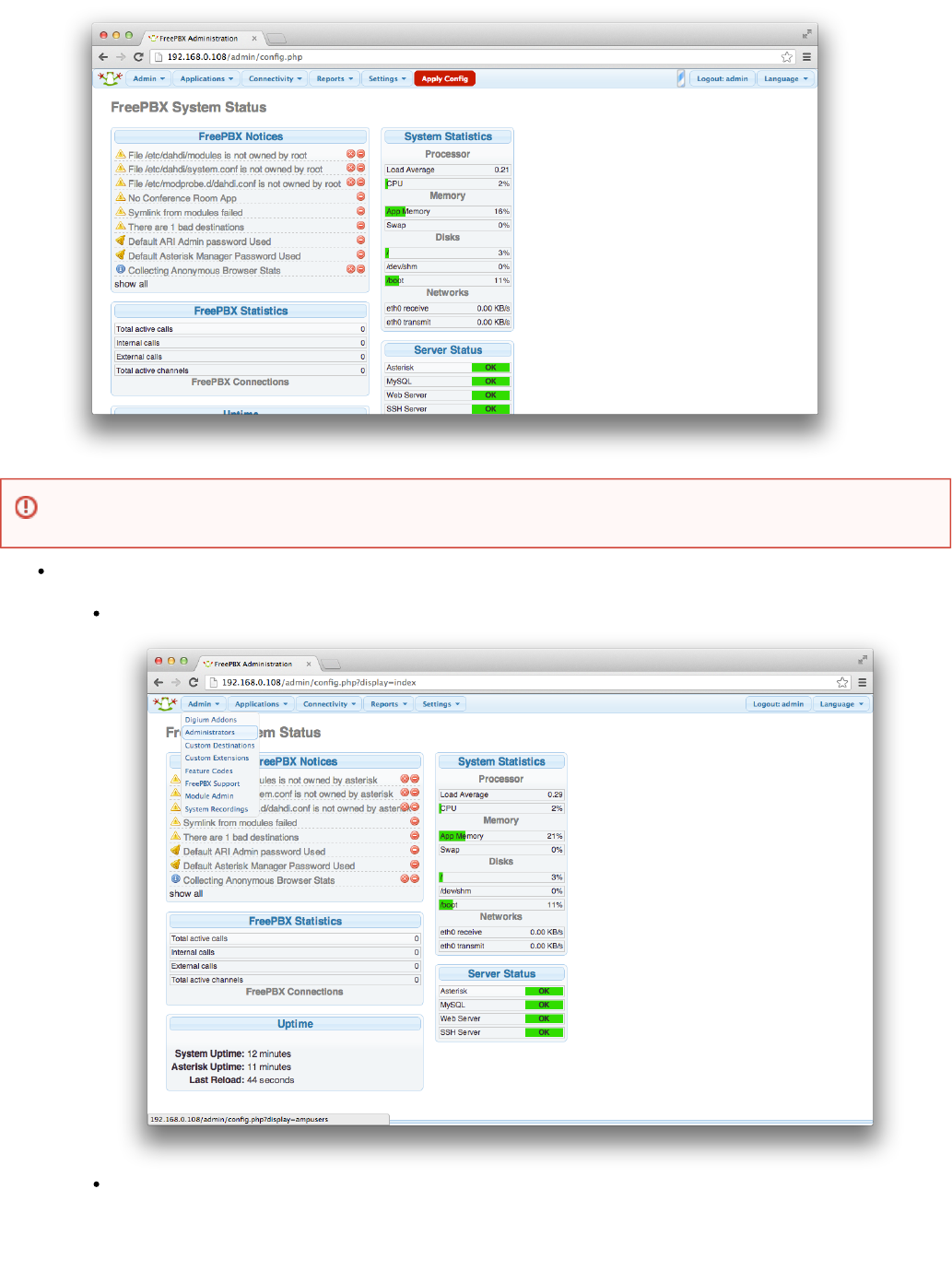
Task: Click info icon beside 'Collecting Anonymous Browser Stats', upper window
Action: pos(120,269)
